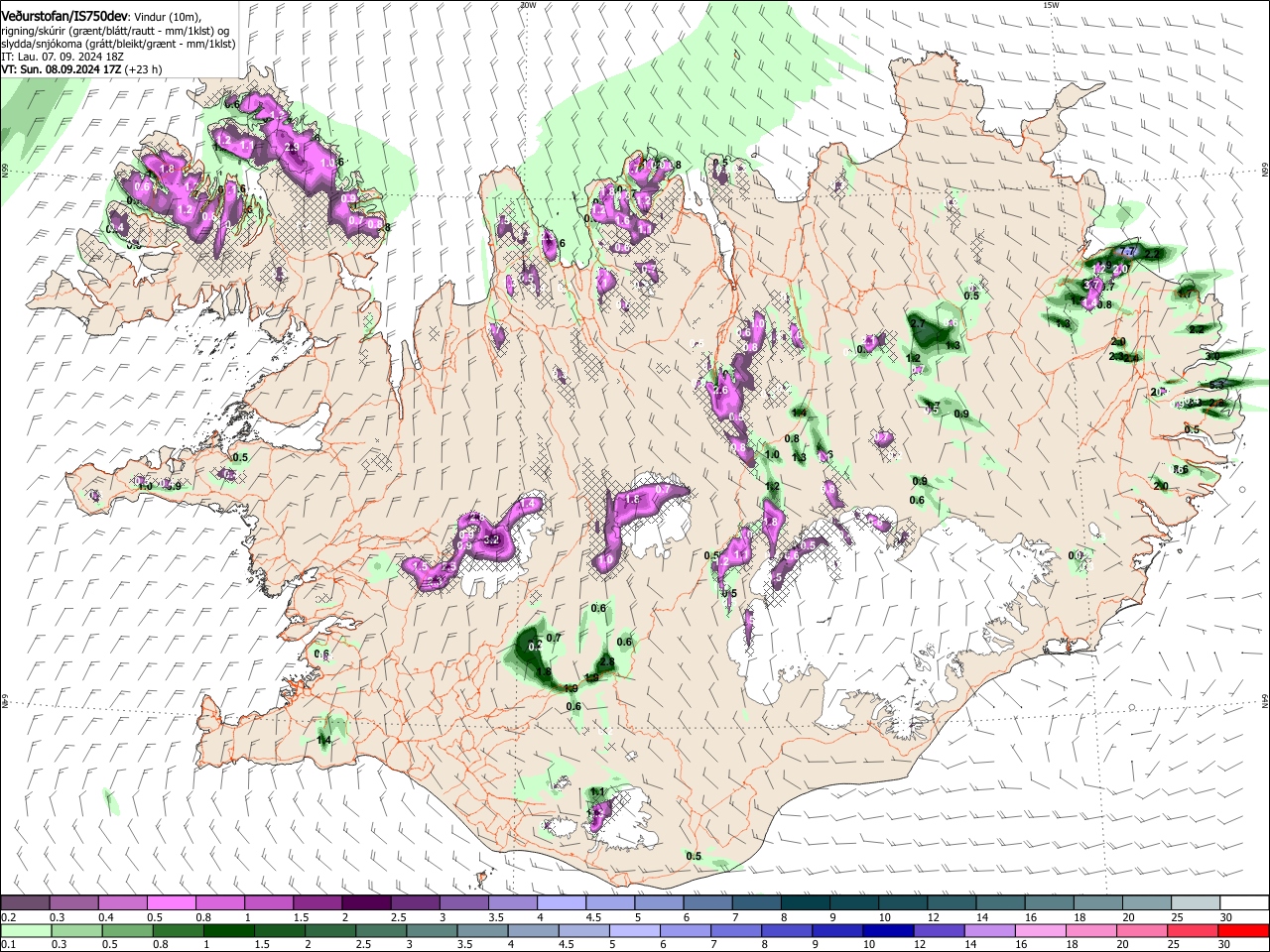Select the bright red swatch after lower label 30
1270x952 pixels.
1243,930
